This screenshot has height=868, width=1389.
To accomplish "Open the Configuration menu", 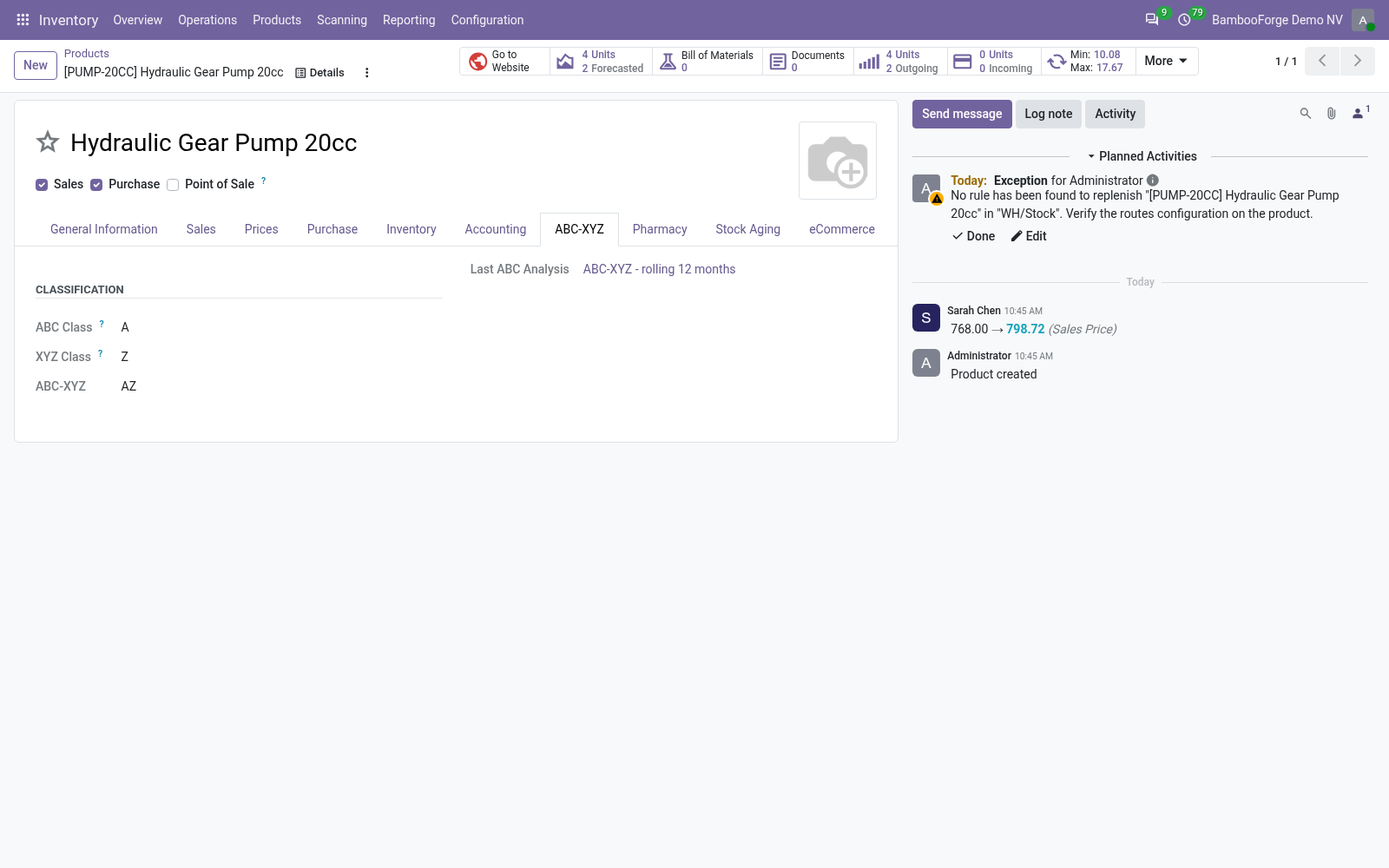I will click(487, 20).
